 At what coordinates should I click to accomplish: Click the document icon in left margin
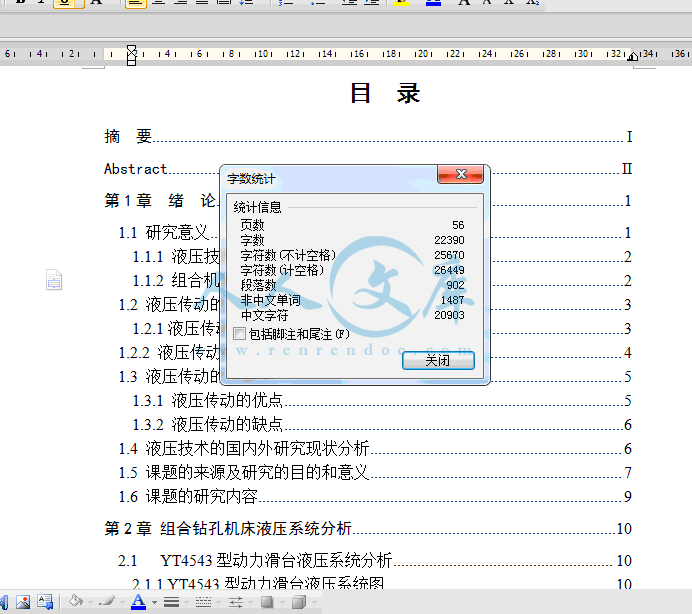click(x=54, y=279)
